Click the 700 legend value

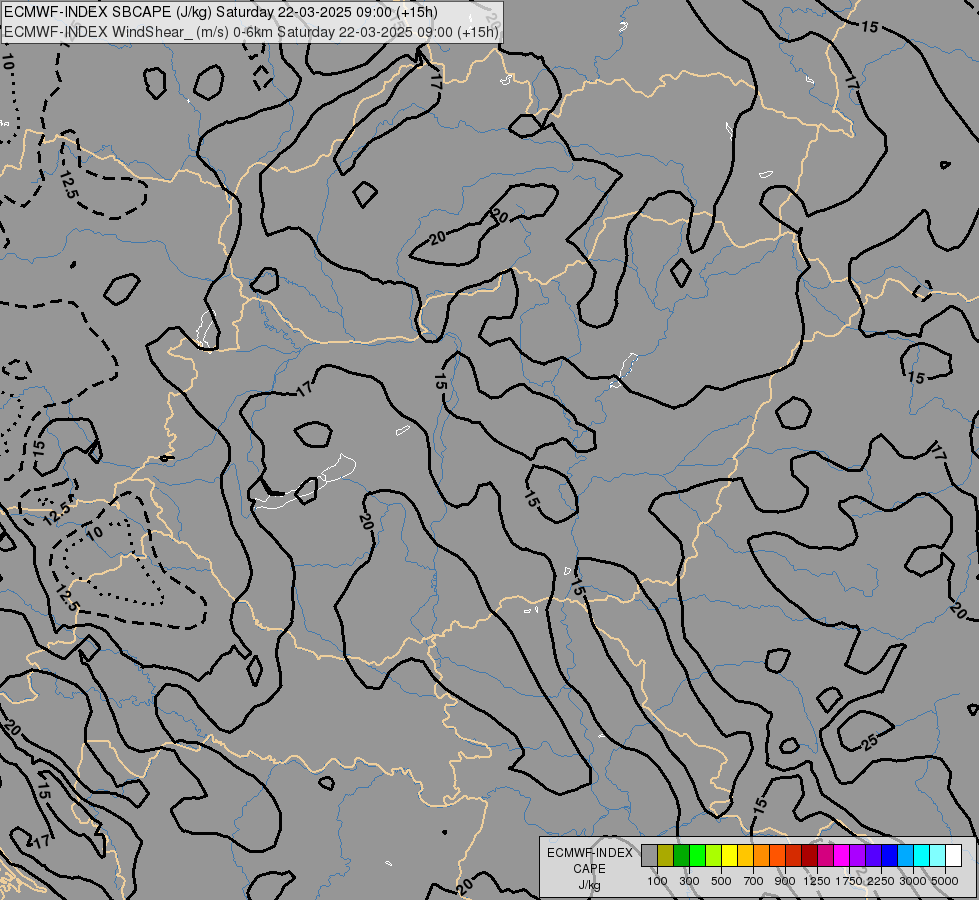click(x=754, y=881)
